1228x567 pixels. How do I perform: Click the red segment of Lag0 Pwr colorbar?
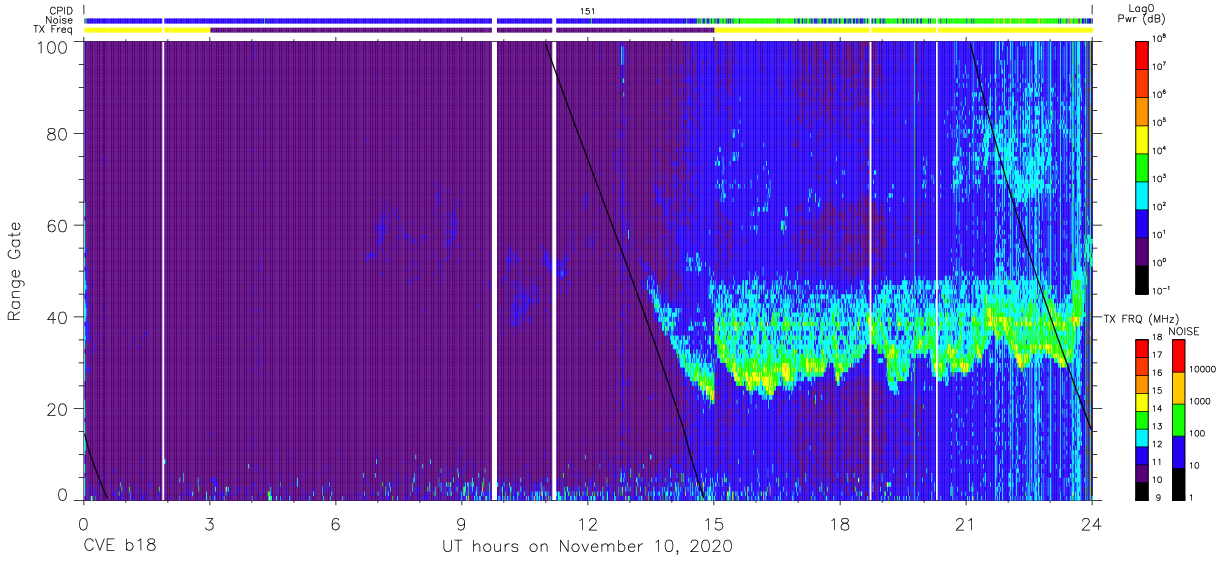[x=1143, y=54]
